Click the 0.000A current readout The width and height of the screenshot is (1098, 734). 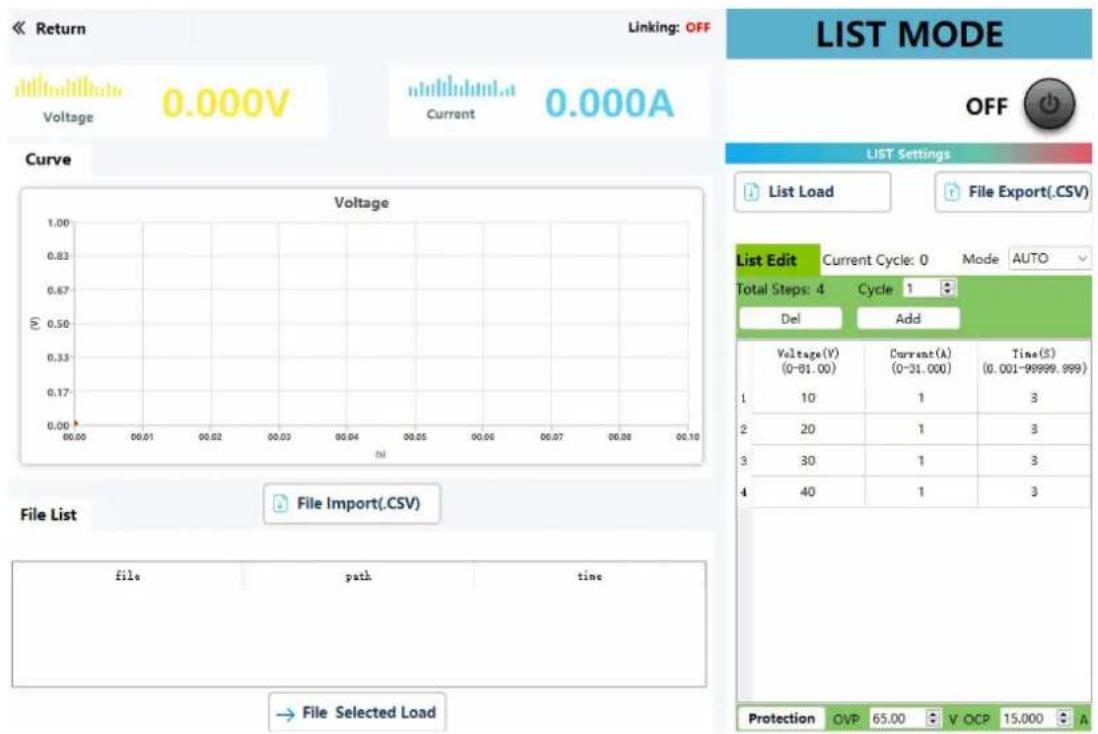point(609,103)
